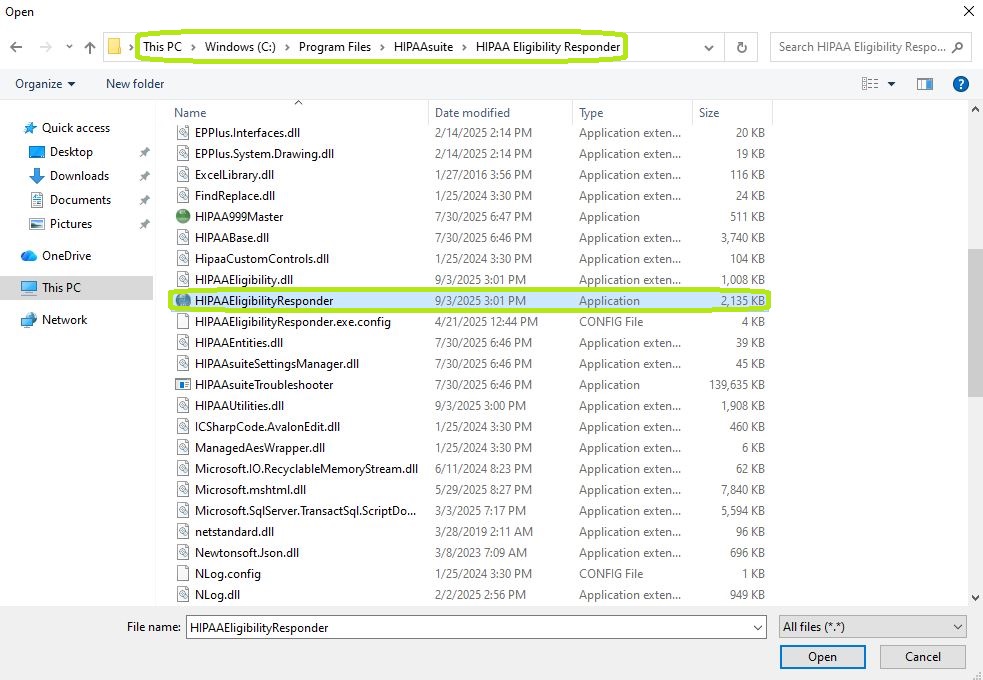Select This PC in the address breadcrumb
This screenshot has width=983, height=680.
pos(162,47)
